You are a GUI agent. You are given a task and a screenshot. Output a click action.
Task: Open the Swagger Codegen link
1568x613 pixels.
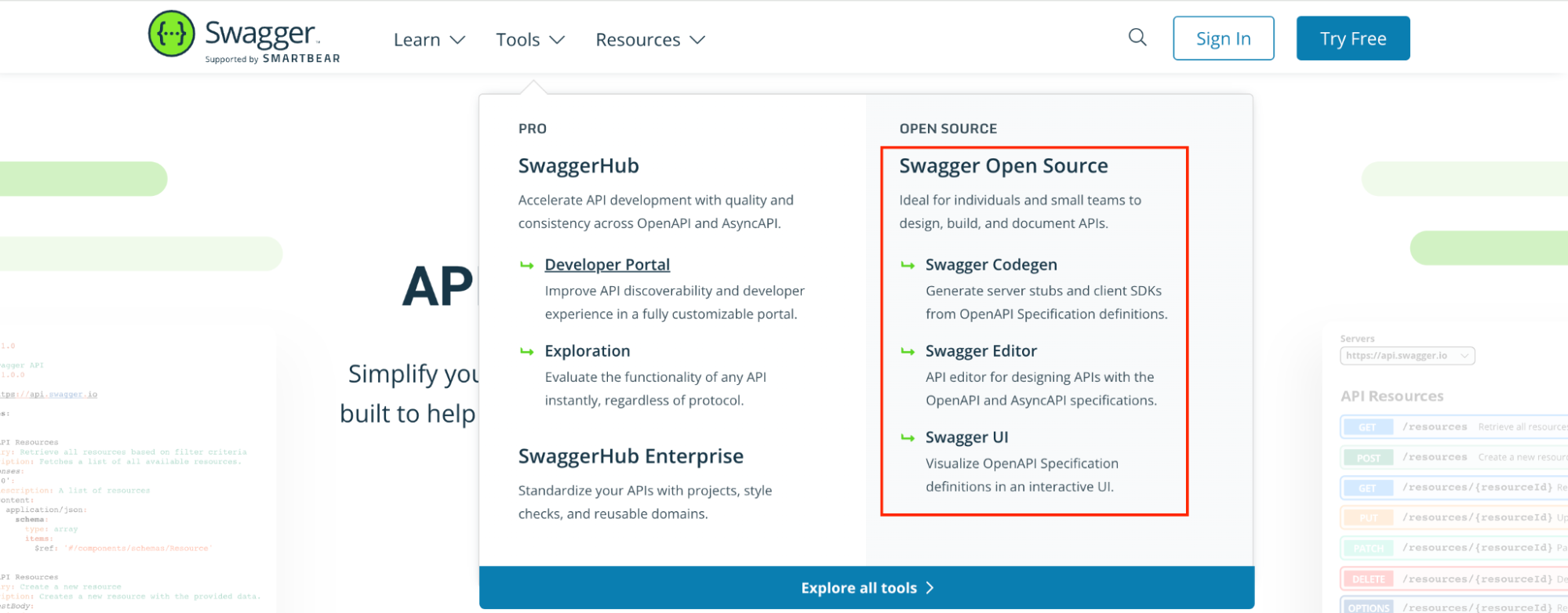[x=991, y=265]
